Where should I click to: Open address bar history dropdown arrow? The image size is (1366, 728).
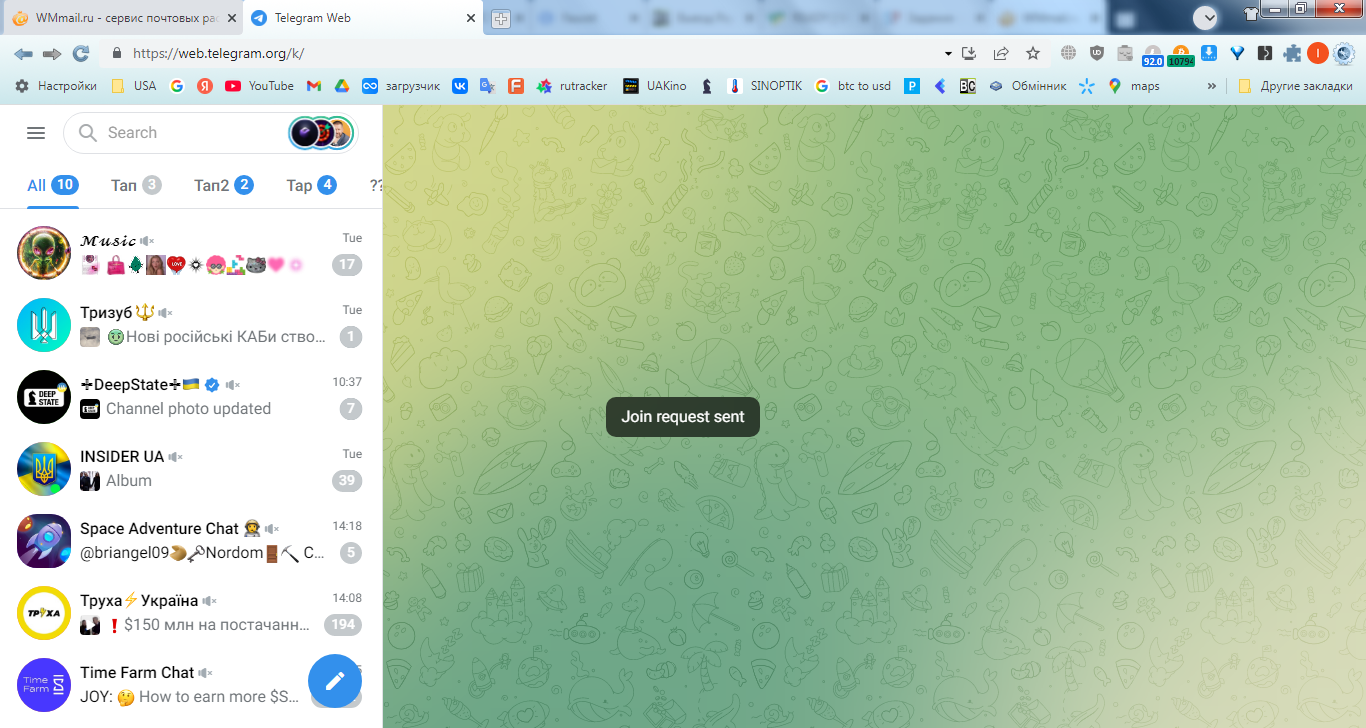948,54
